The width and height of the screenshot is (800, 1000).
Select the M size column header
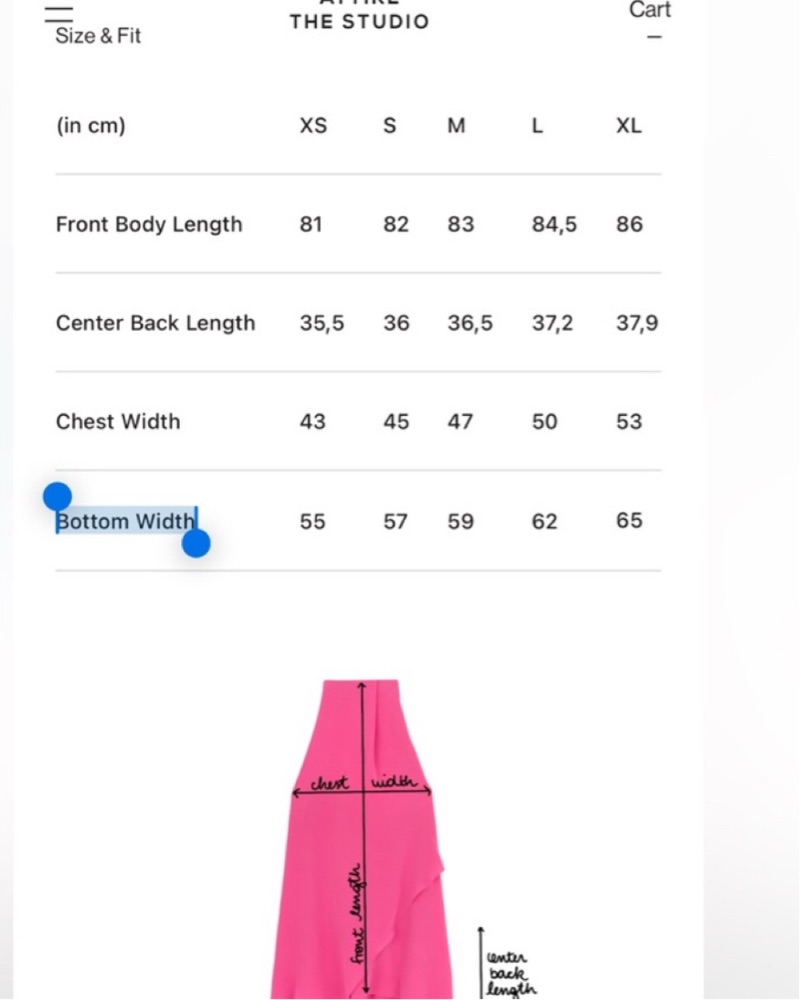pos(456,126)
